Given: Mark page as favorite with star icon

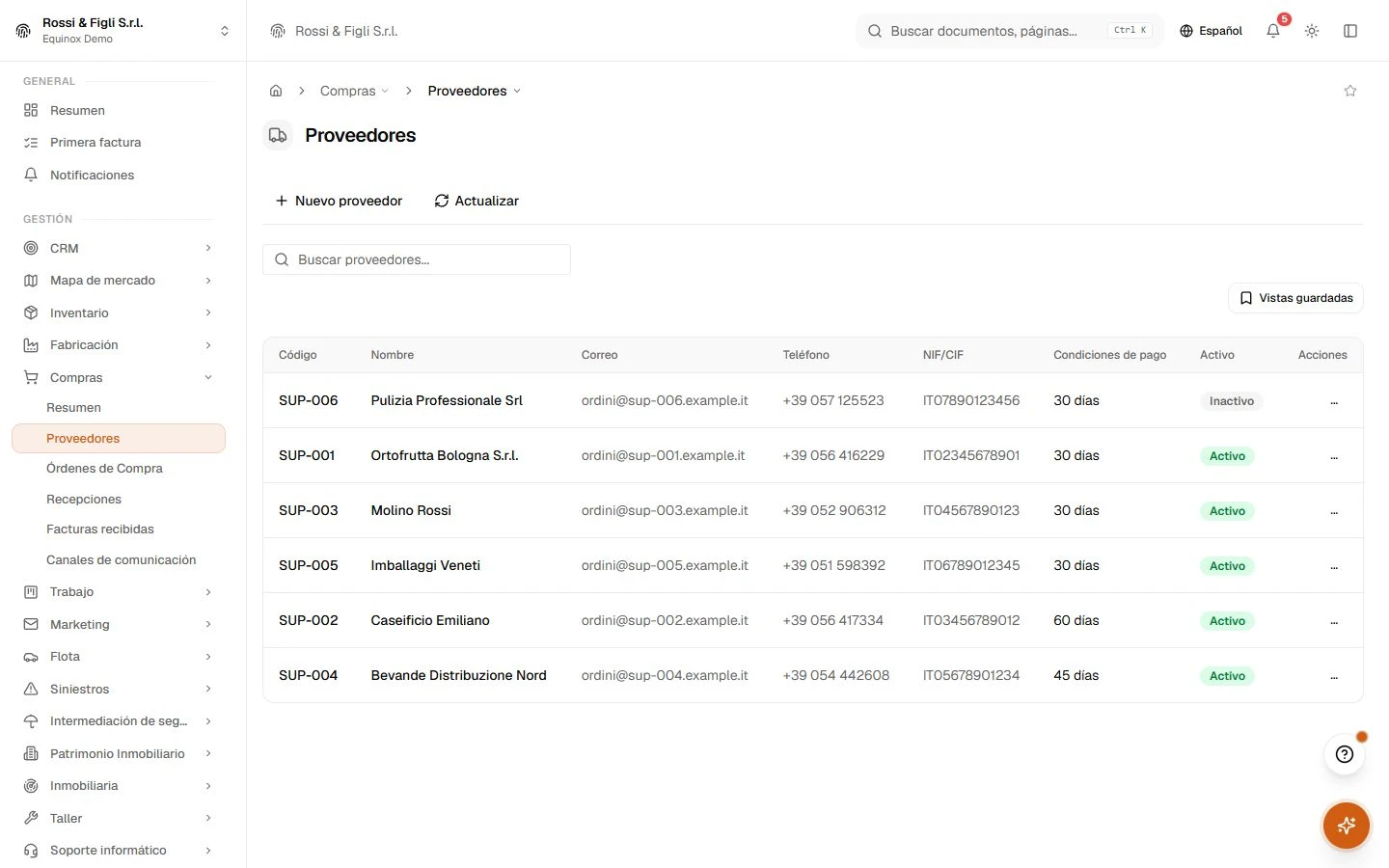Looking at the screenshot, I should click(1350, 91).
